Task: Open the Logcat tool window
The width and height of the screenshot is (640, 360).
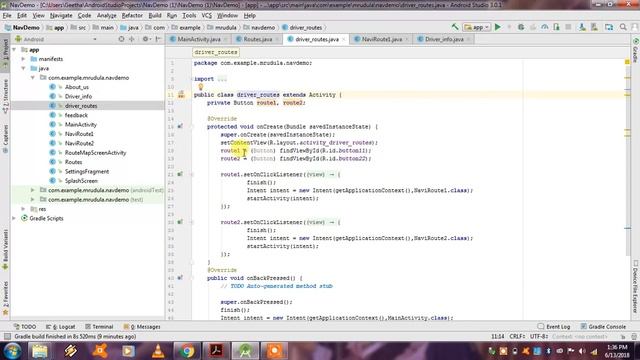Action: 61,327
